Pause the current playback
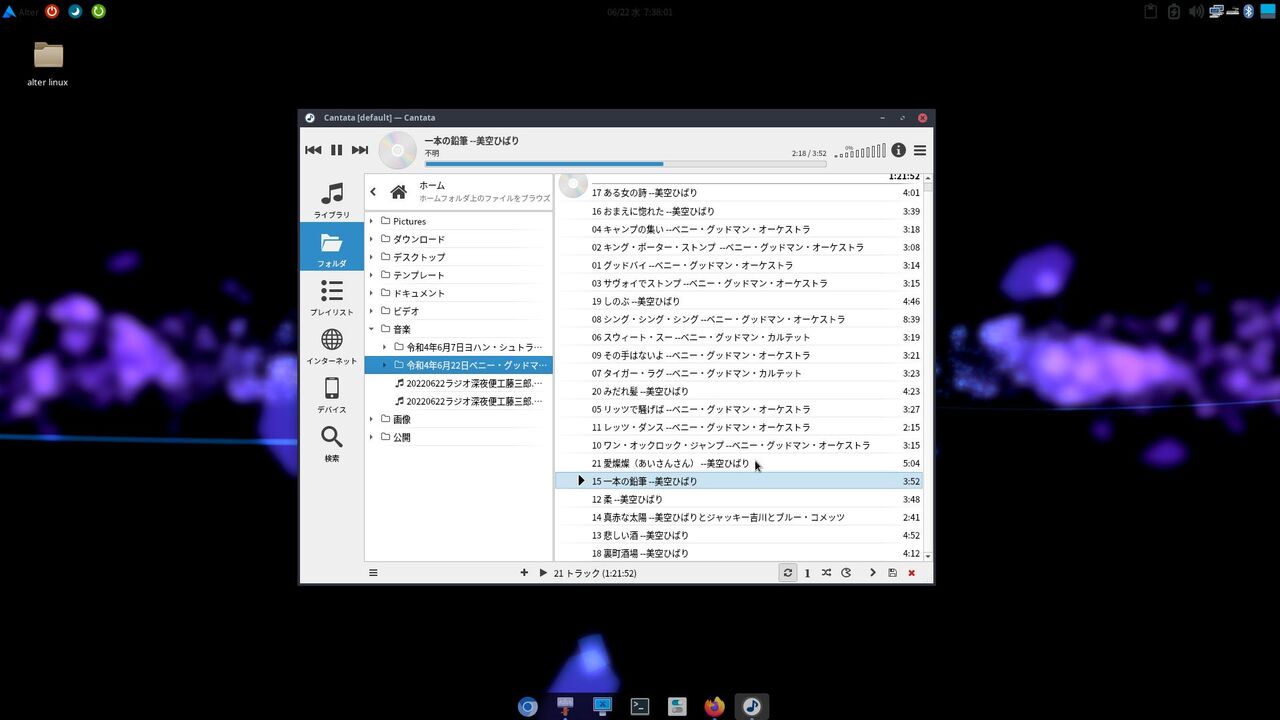 336,150
